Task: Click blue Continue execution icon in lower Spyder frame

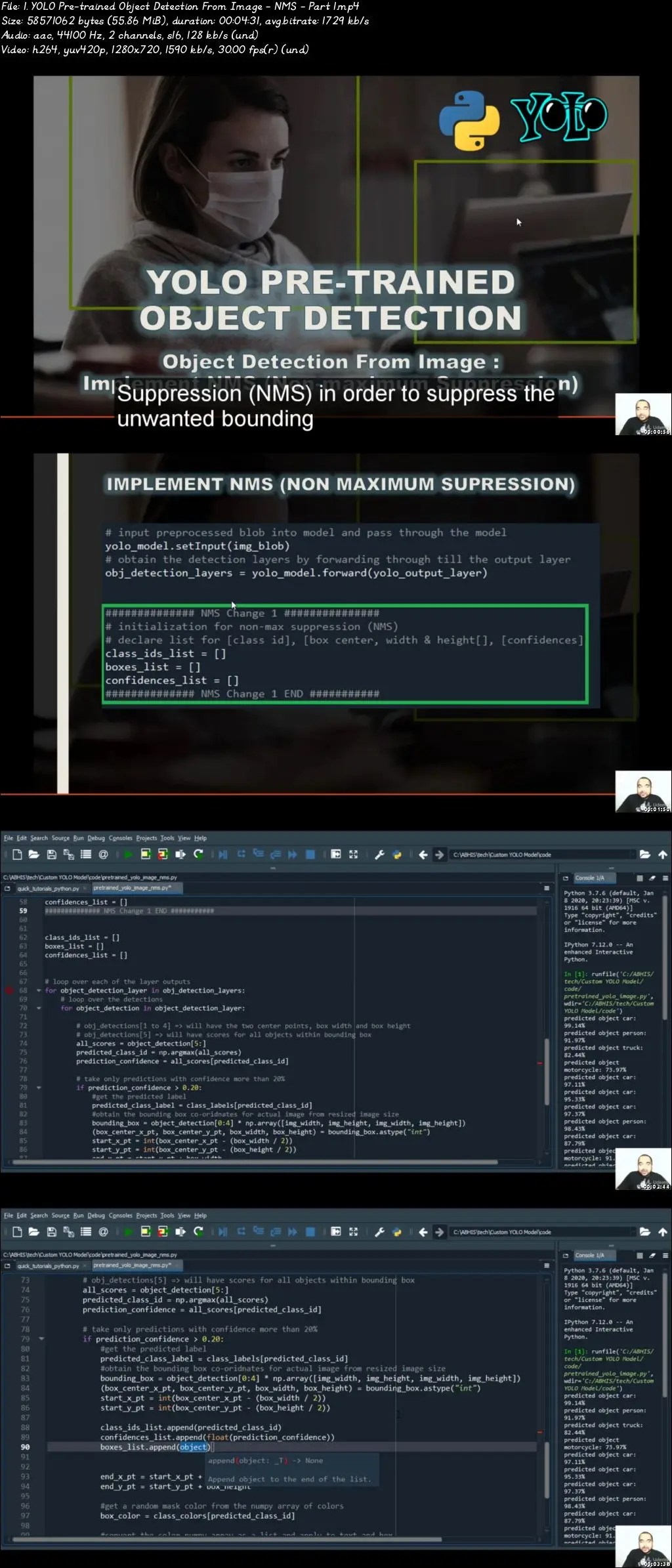Action: [x=293, y=1231]
